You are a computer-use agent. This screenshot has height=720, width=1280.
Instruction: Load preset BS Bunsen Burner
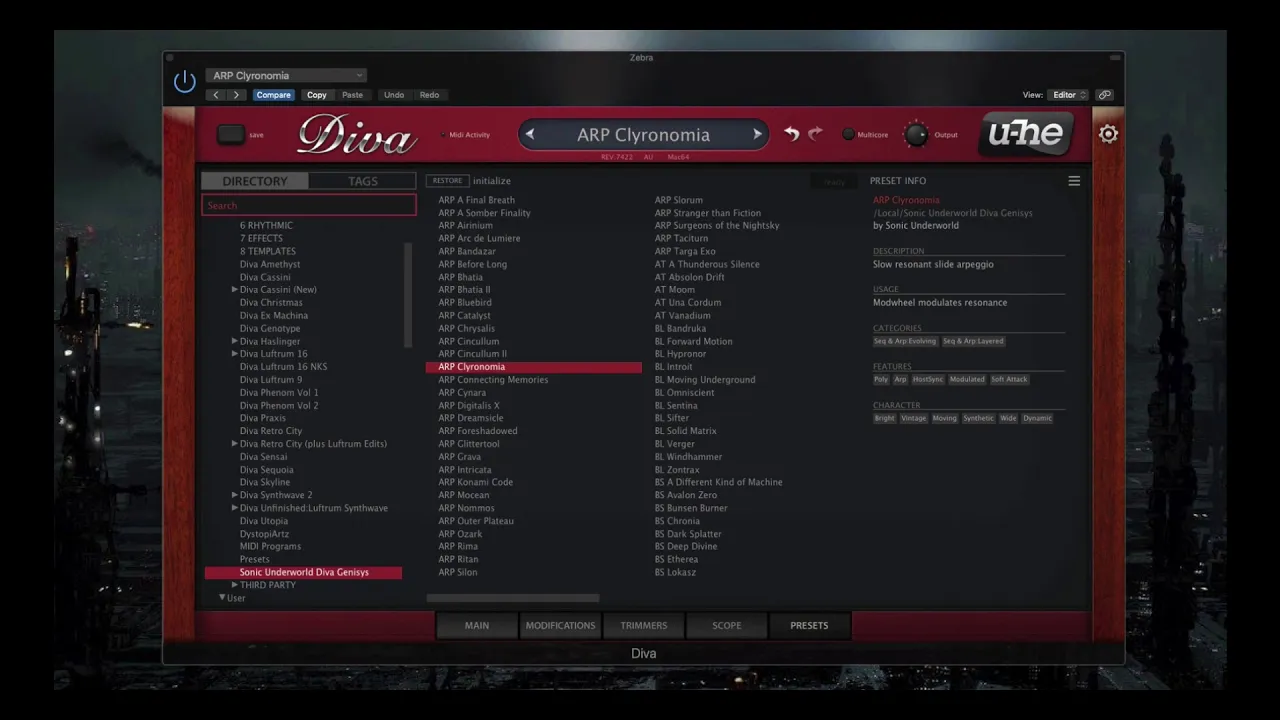click(x=691, y=508)
